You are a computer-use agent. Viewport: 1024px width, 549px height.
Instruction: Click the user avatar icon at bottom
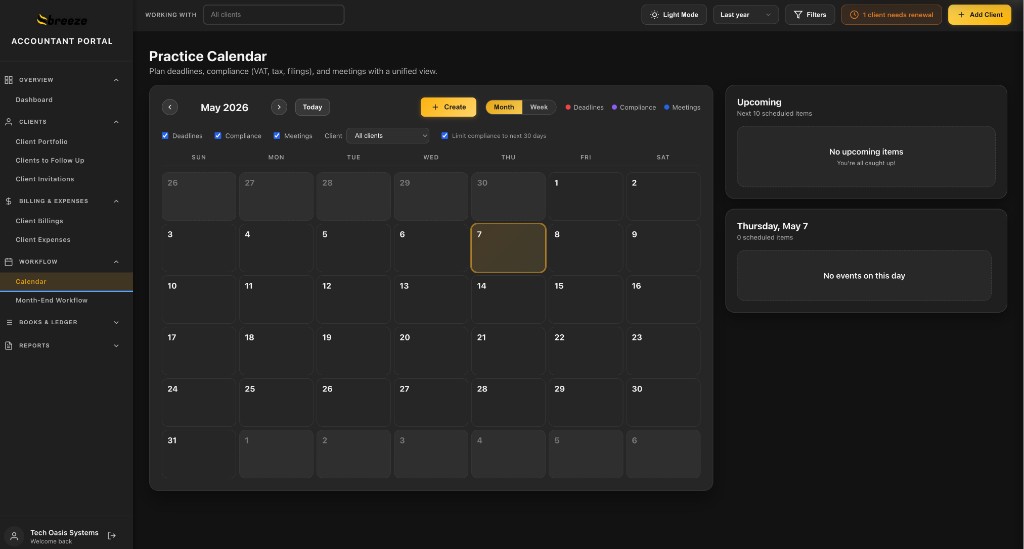[x=14, y=536]
